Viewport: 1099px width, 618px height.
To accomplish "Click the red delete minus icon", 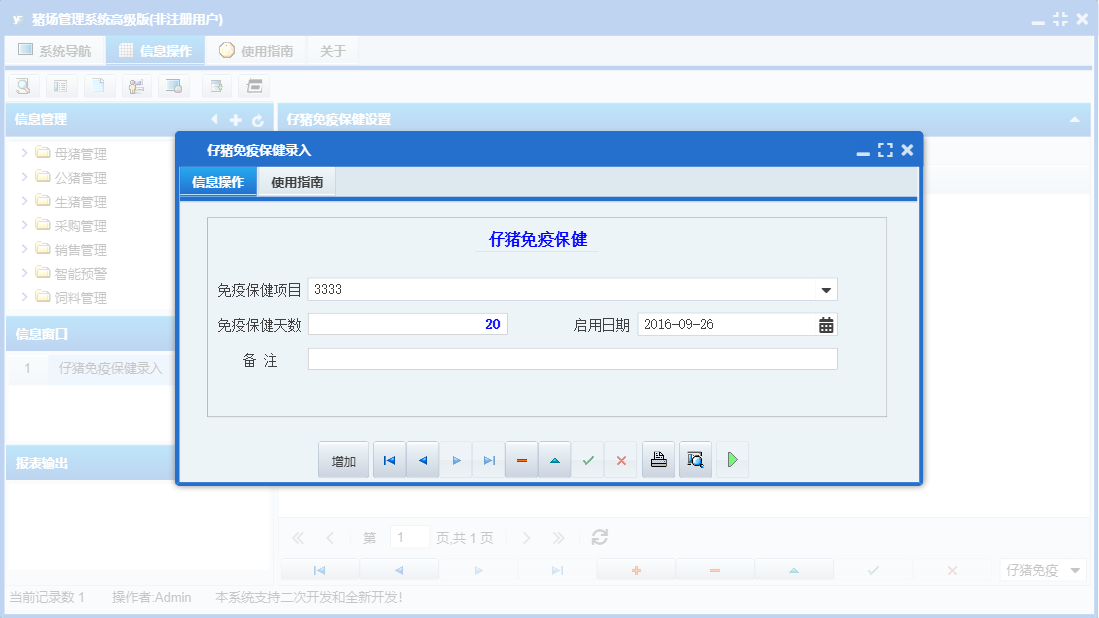I will [x=521, y=459].
